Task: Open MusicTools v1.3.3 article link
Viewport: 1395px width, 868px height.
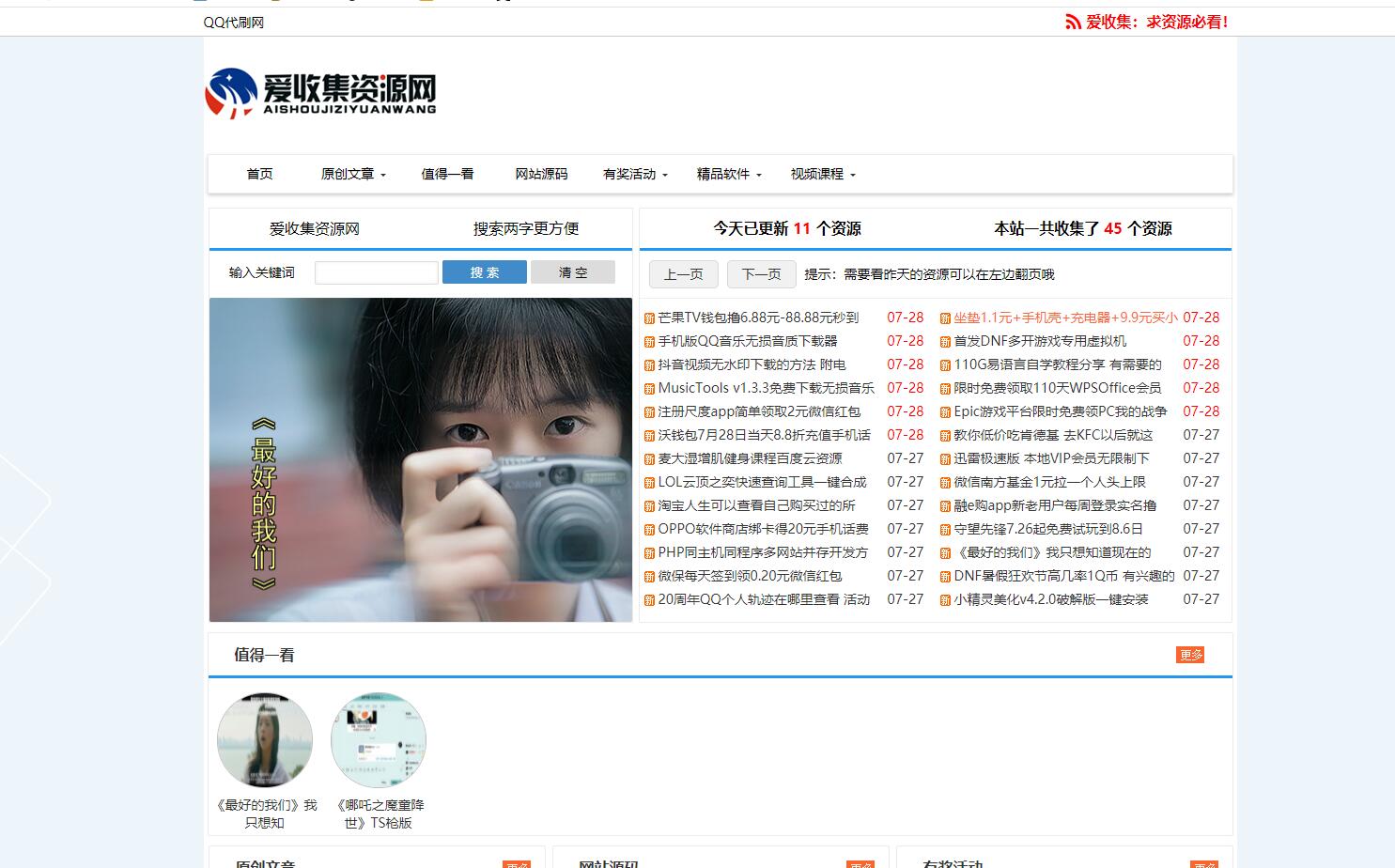Action: 766,388
